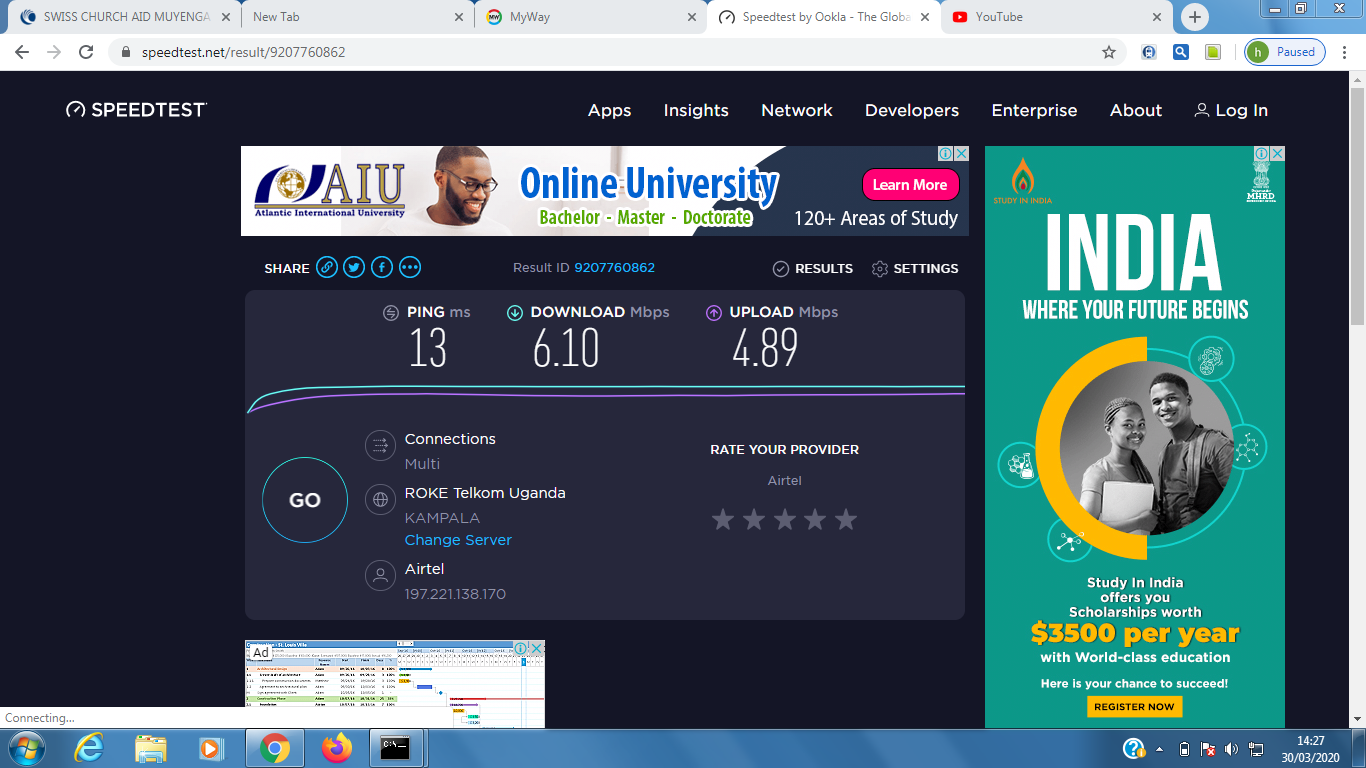The image size is (1366, 768).
Task: Rate provider Airtel five stars
Action: (x=846, y=519)
